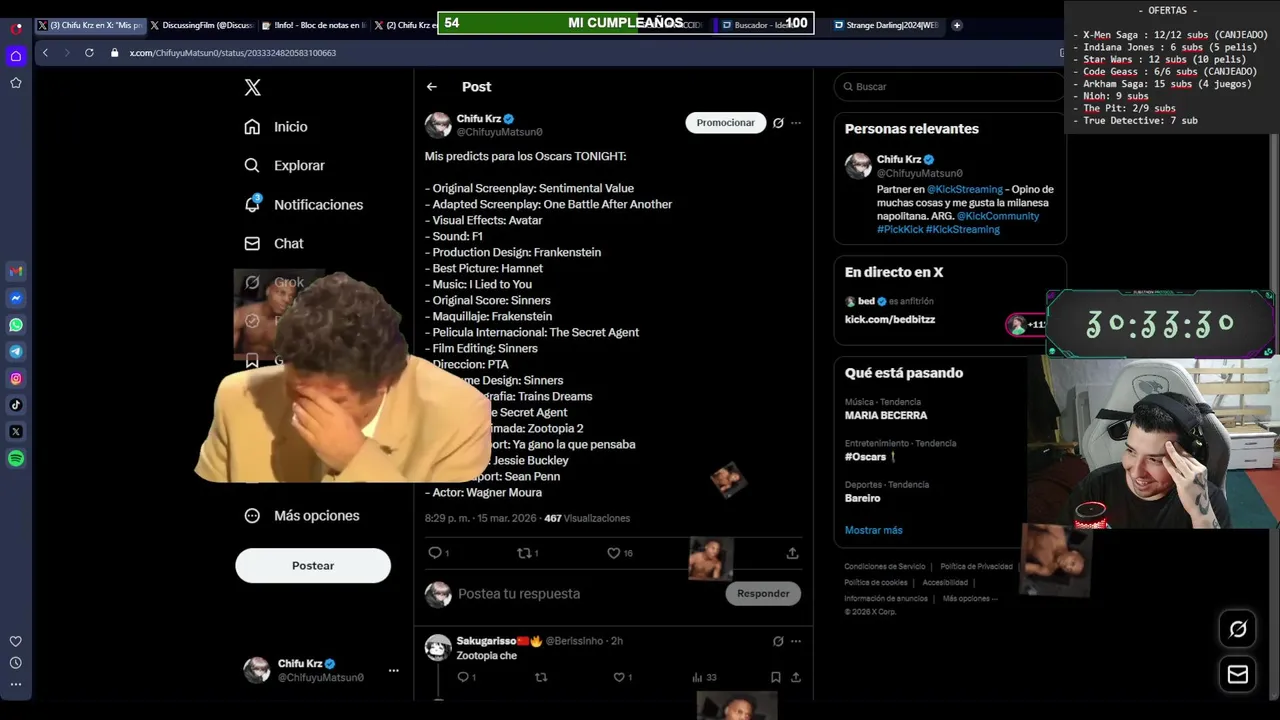Open Instagram in the browser sidebar
The width and height of the screenshot is (1280, 720).
pyautogui.click(x=16, y=378)
